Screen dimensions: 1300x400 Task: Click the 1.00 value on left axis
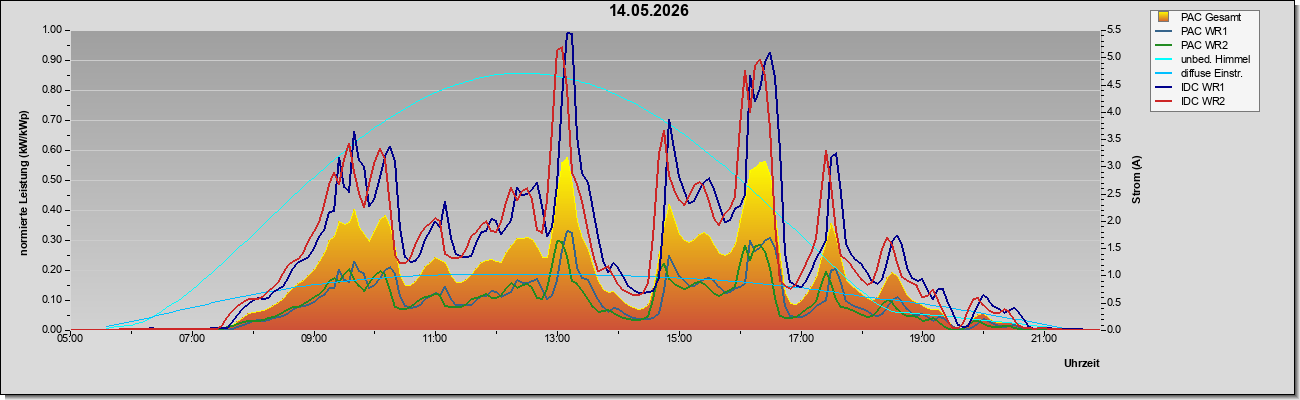(x=52, y=30)
